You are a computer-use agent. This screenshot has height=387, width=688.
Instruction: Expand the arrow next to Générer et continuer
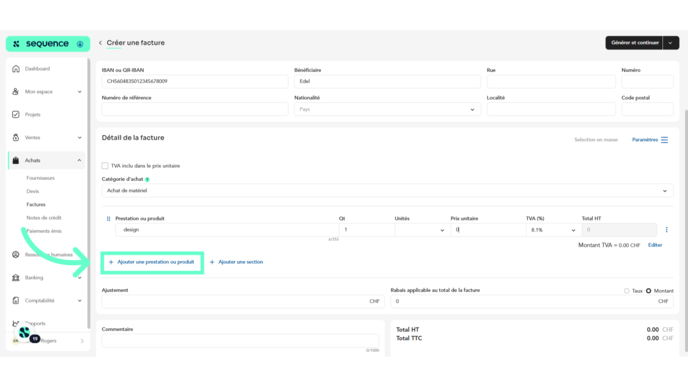(670, 43)
